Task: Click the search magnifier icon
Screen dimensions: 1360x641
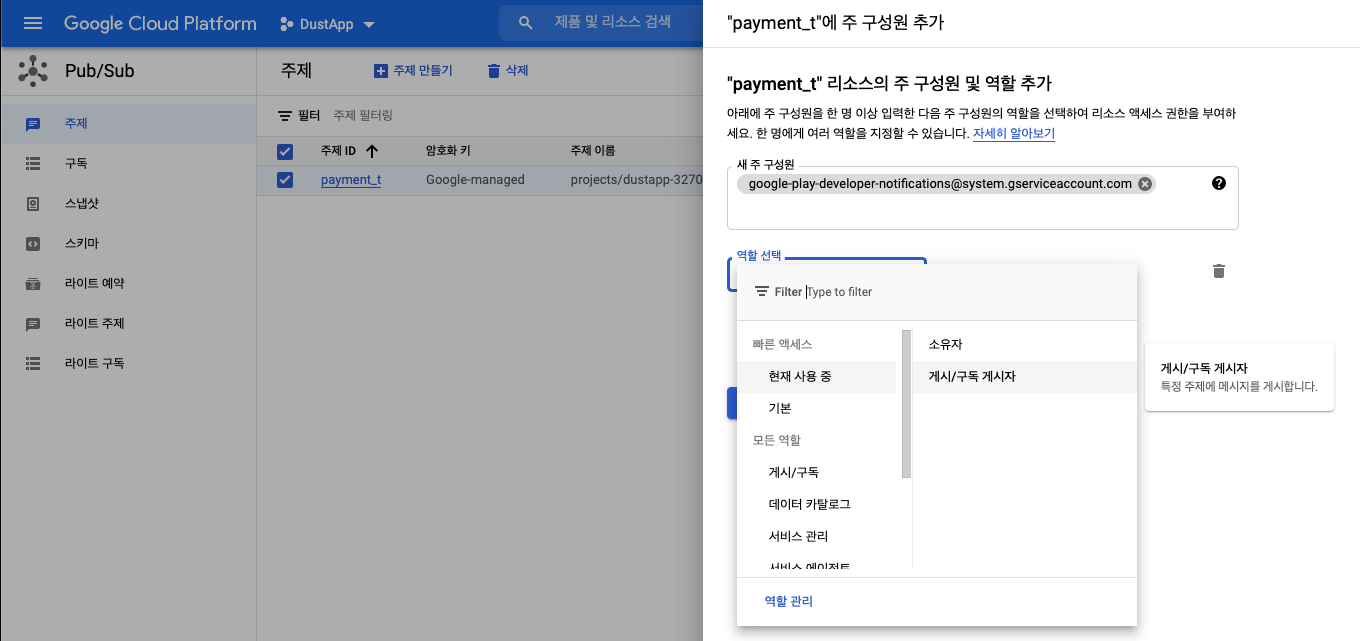Action: [526, 23]
